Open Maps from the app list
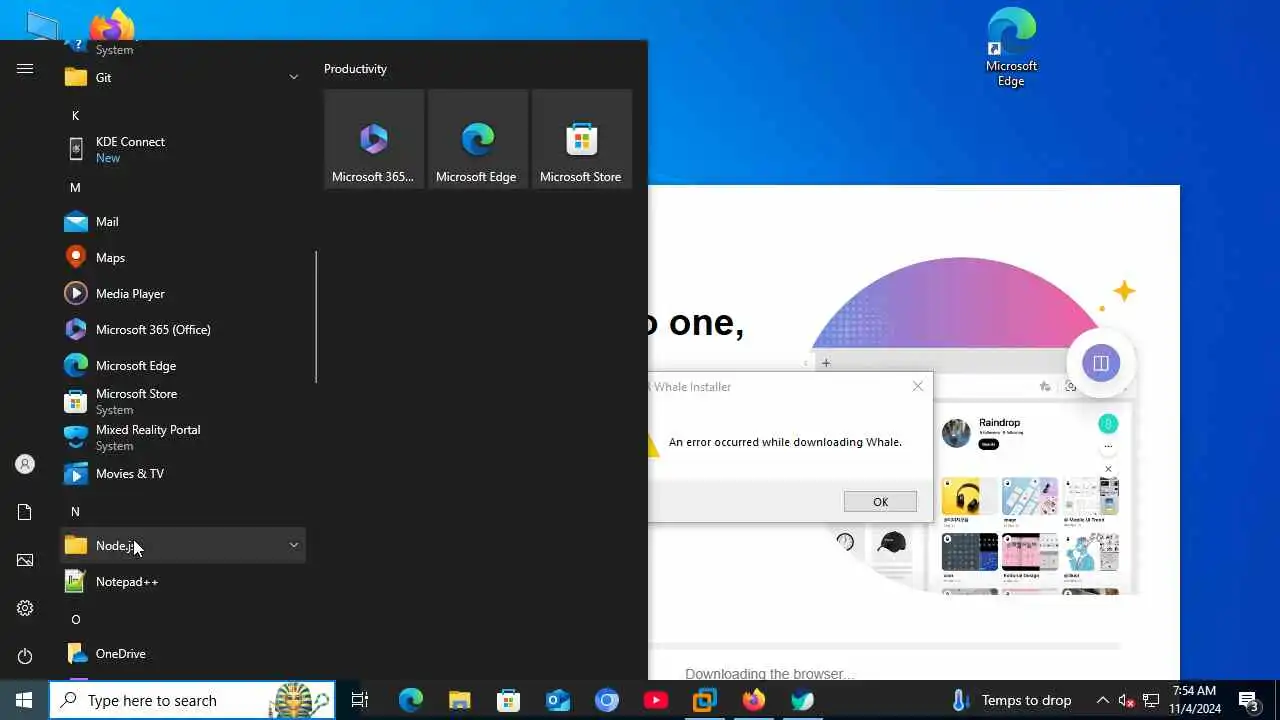The height and width of the screenshot is (720, 1280). [x=183, y=257]
